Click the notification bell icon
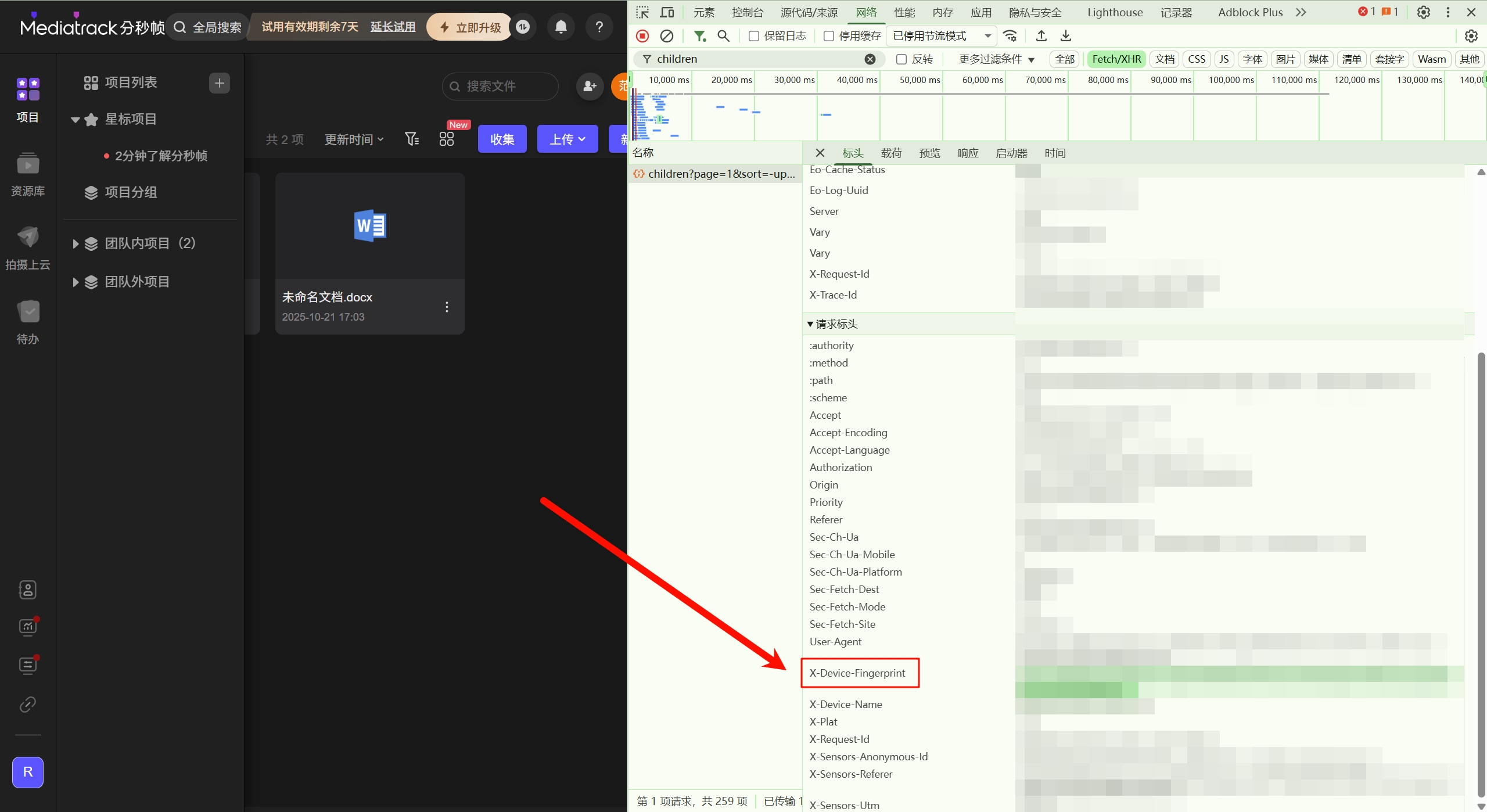1487x812 pixels. (561, 27)
